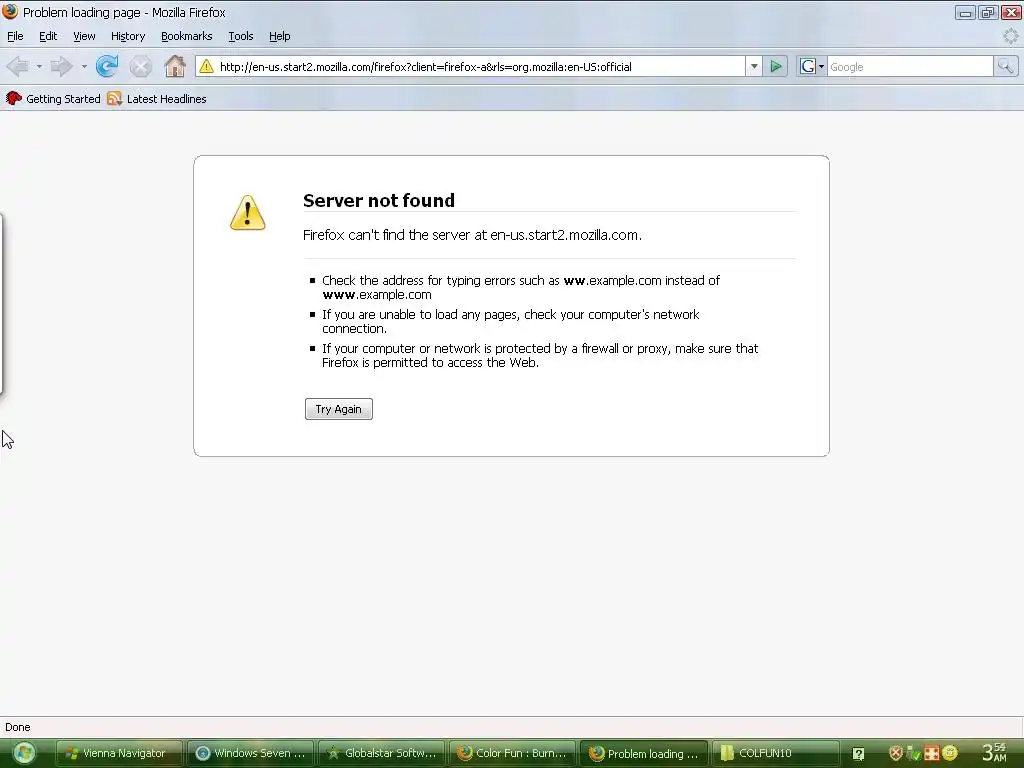This screenshot has height=768, width=1024.
Task: Open the Google search engine selector
Action: [812, 66]
